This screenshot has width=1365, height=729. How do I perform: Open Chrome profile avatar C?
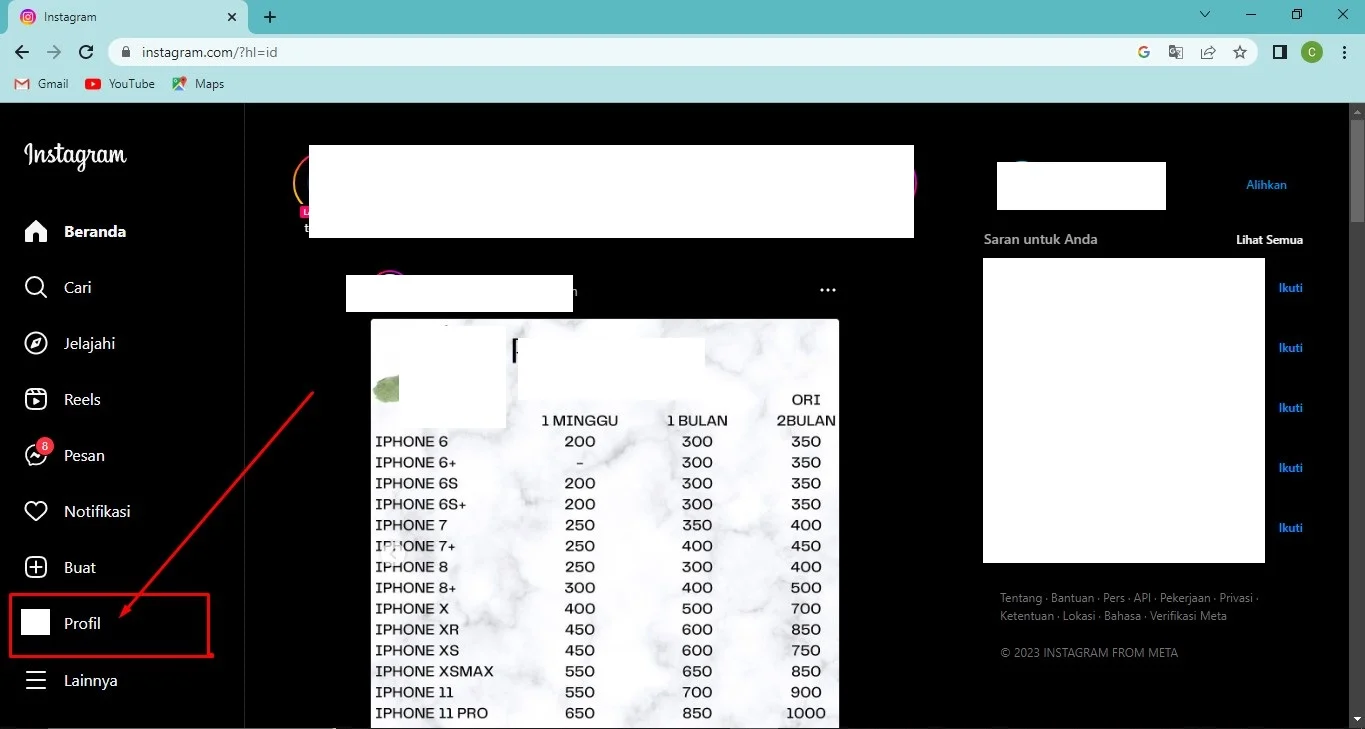pyautogui.click(x=1311, y=52)
